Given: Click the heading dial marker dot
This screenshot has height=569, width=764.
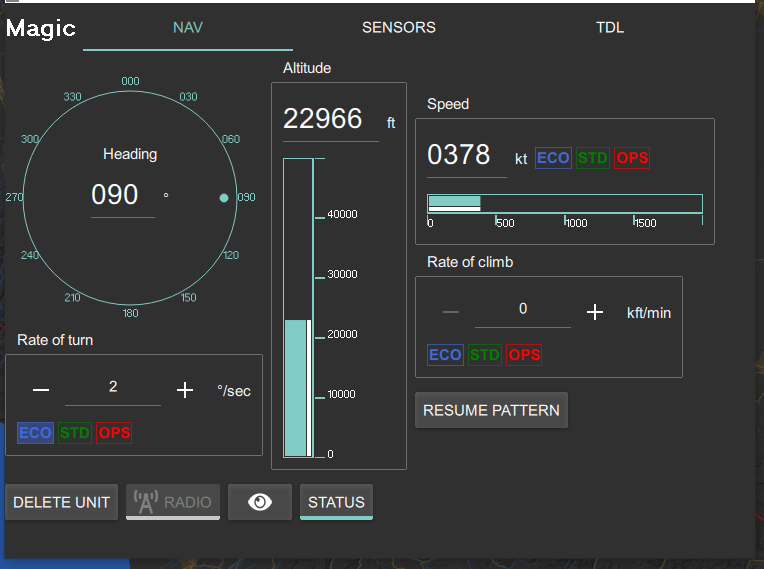Looking at the screenshot, I should pos(224,198).
